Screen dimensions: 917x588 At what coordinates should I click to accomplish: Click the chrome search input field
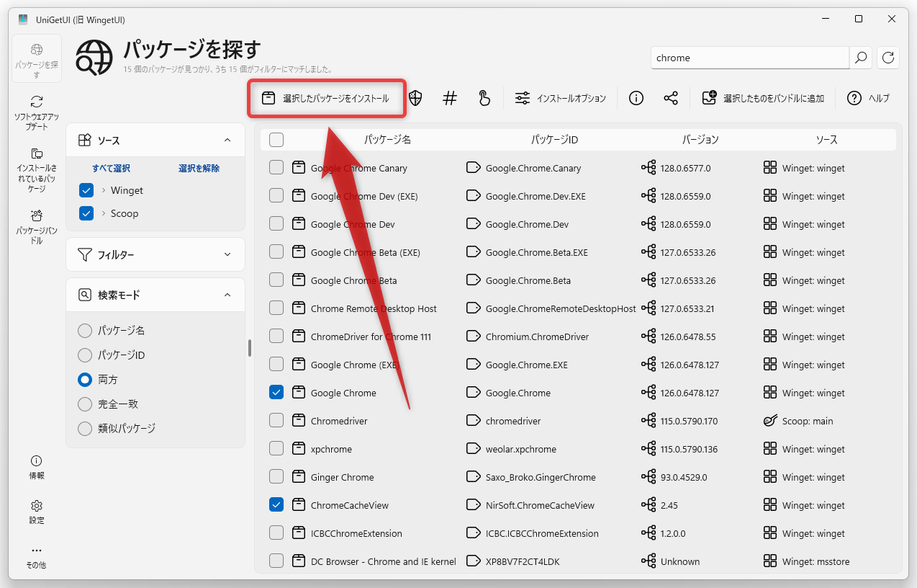[x=750, y=57]
